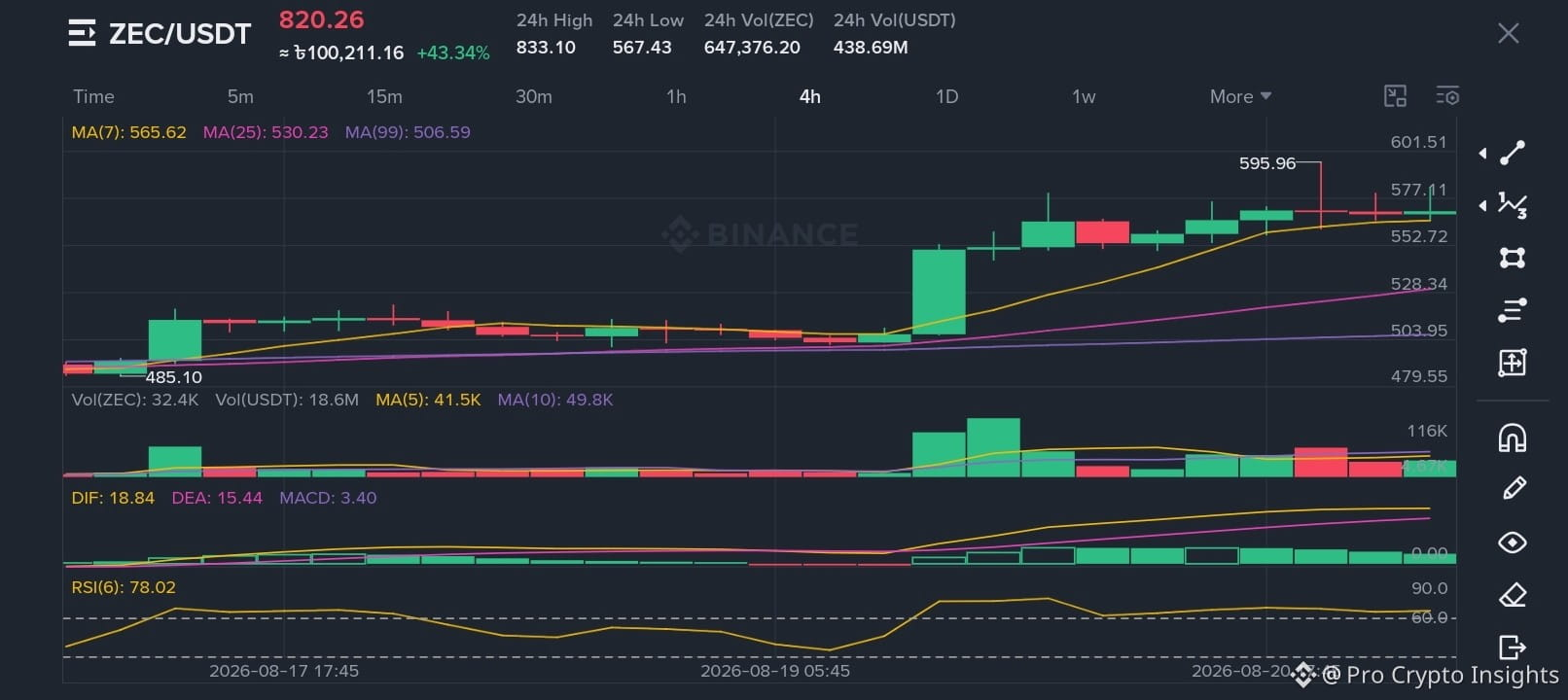The height and width of the screenshot is (700, 1568).
Task: Open the Time line chart view
Action: (x=93, y=96)
